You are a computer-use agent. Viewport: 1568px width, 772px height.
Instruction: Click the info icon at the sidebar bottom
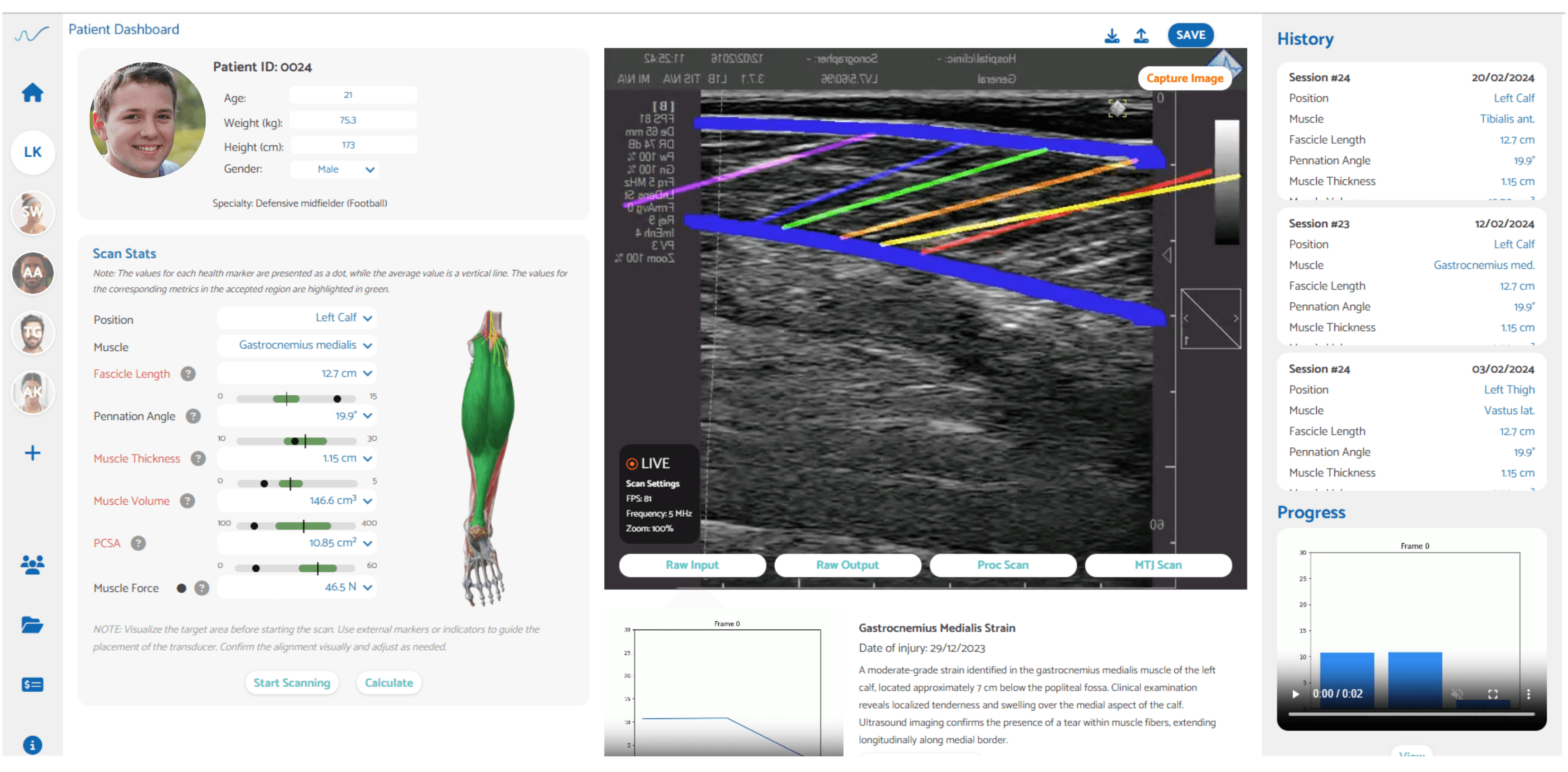(32, 745)
